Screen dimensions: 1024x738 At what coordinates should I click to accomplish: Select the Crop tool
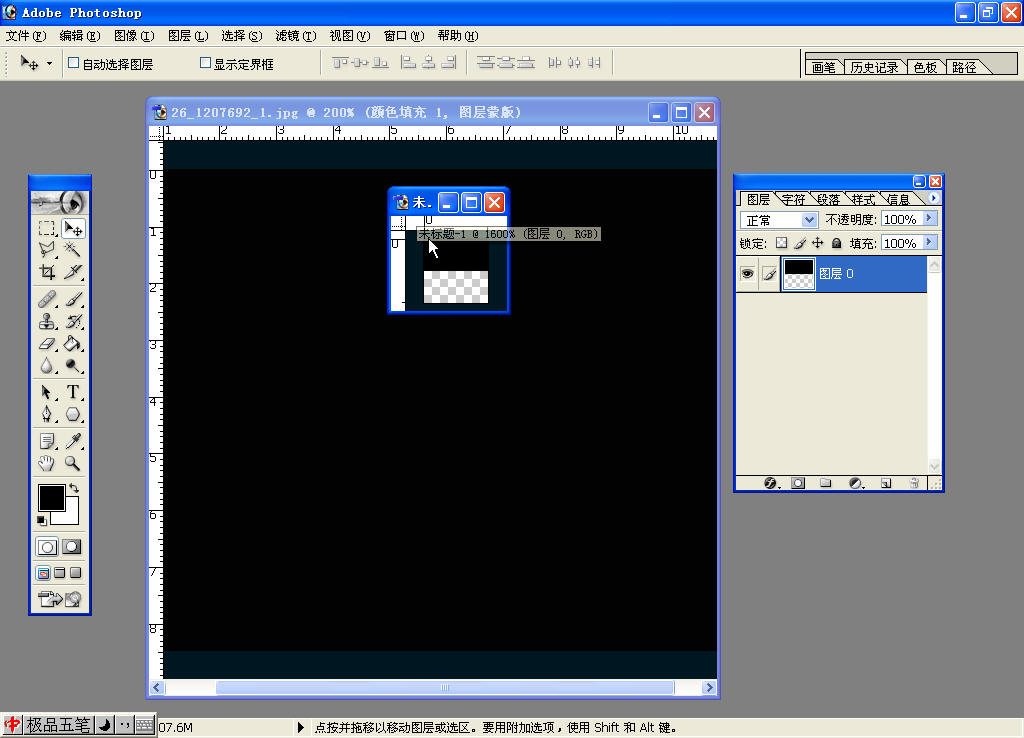pos(46,271)
